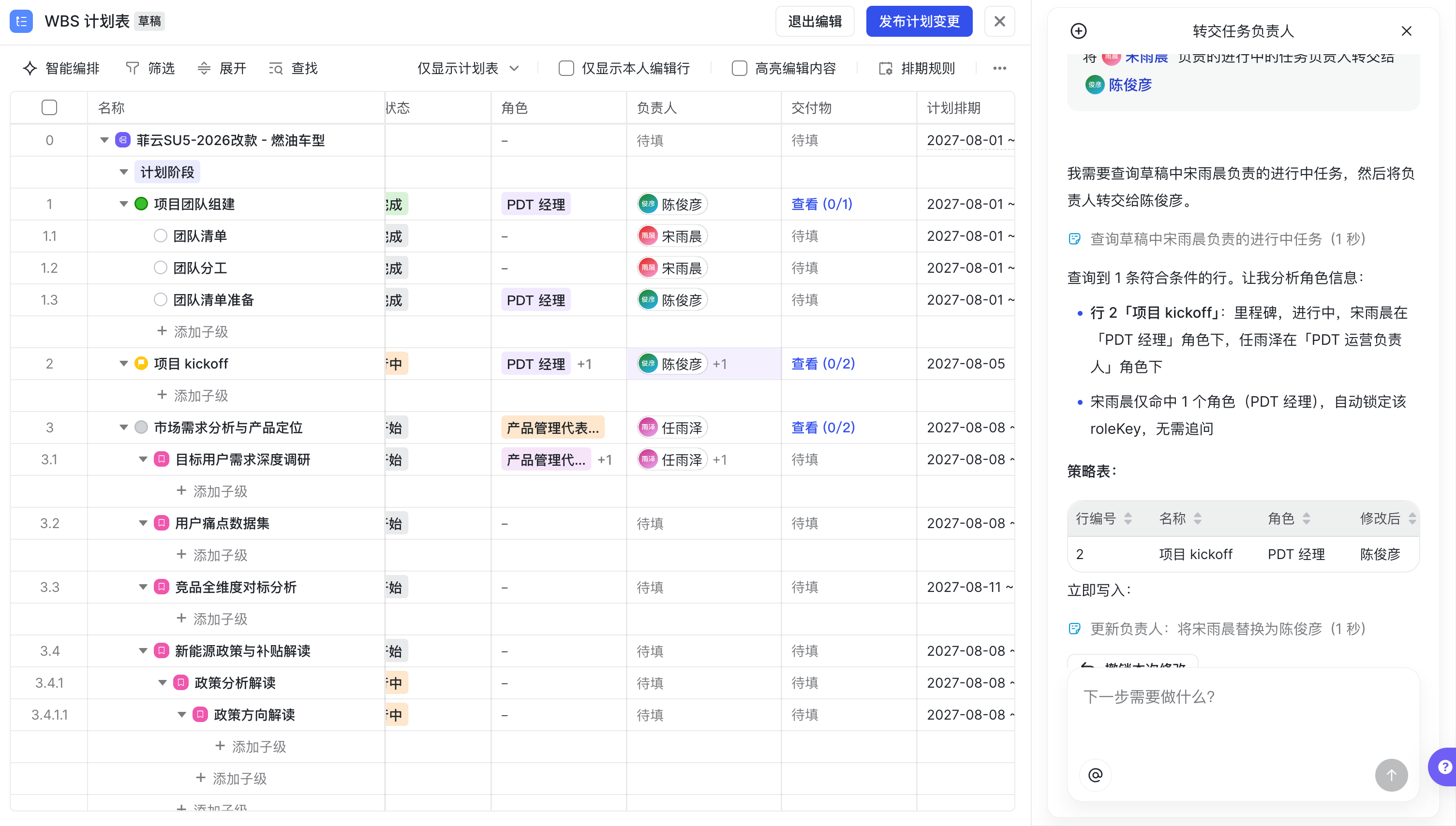Click pink icon of 政策分析解读
The image size is (1456, 826).
click(x=181, y=682)
